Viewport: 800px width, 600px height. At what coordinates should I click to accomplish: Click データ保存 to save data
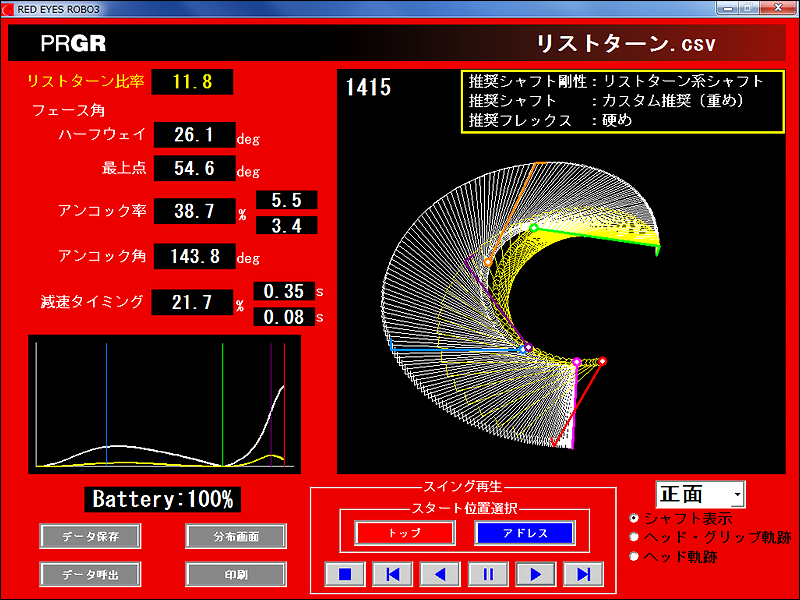[x=89, y=536]
